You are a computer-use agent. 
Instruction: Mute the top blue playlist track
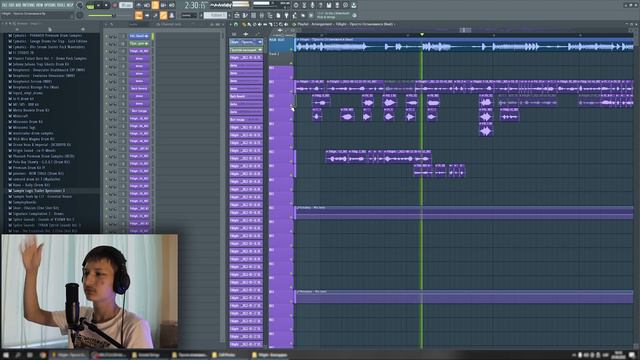pos(291,49)
